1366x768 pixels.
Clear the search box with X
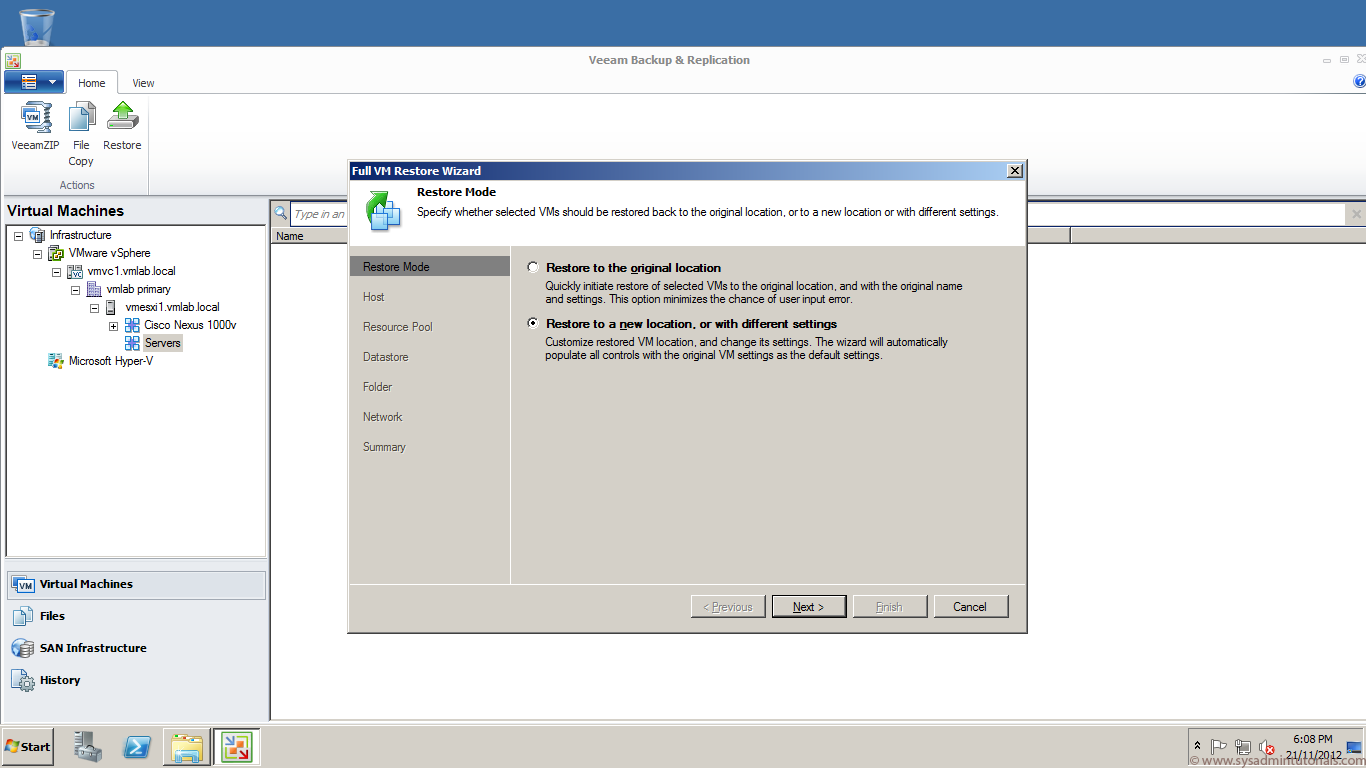(1356, 214)
